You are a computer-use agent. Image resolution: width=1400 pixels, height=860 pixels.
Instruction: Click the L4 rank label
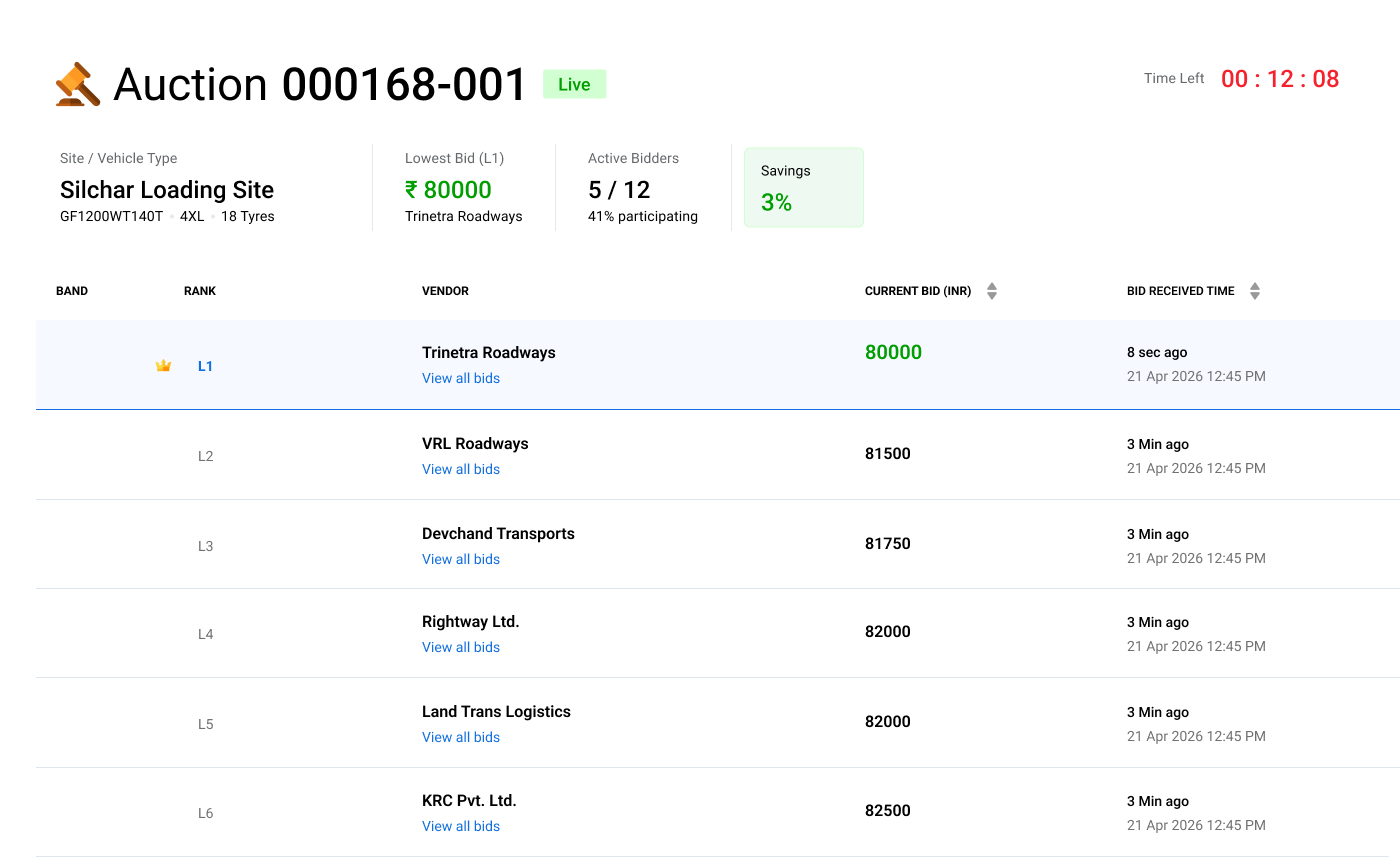tap(205, 634)
